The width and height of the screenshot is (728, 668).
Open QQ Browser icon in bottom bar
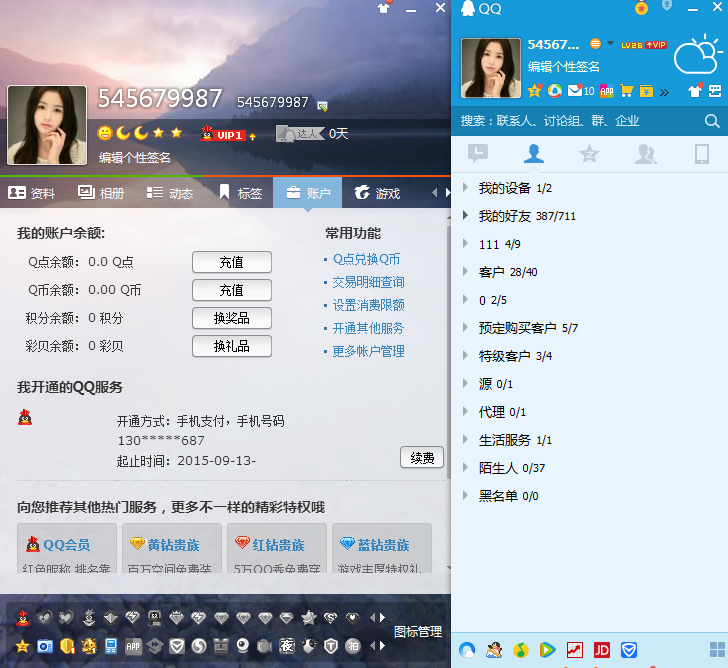tap(467, 650)
